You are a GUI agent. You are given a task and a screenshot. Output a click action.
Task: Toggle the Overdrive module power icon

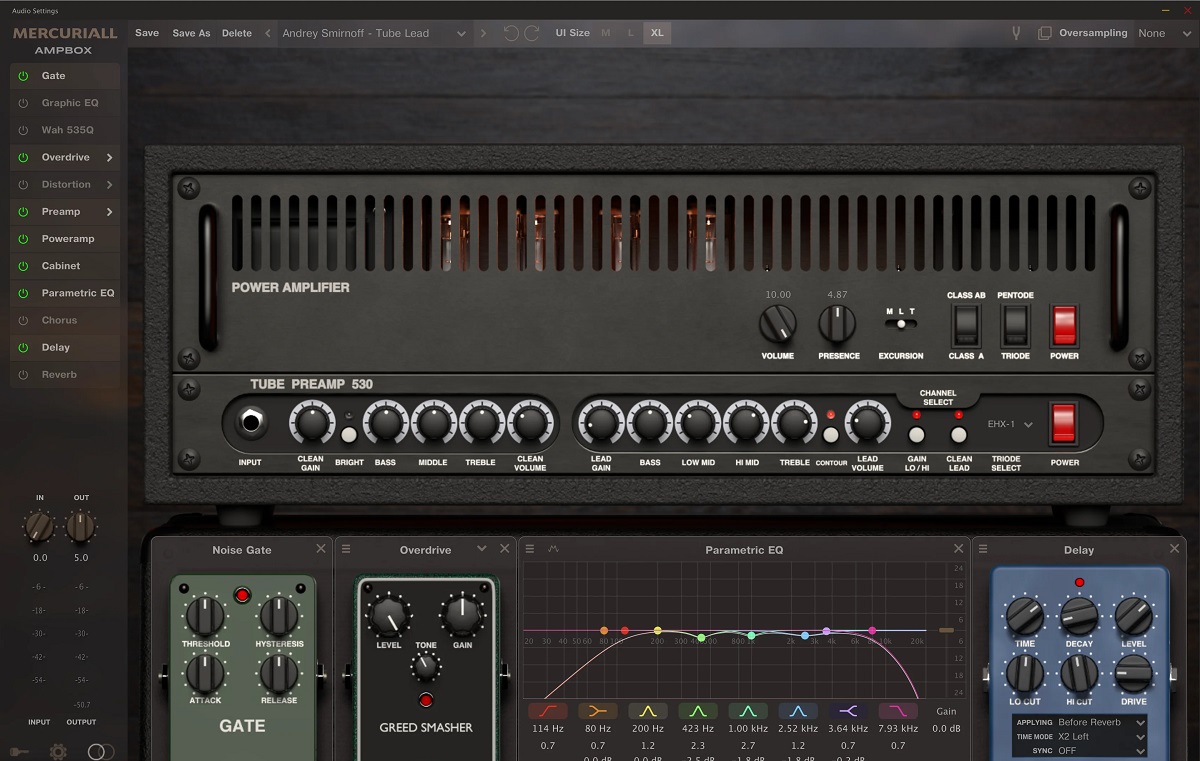click(24, 157)
